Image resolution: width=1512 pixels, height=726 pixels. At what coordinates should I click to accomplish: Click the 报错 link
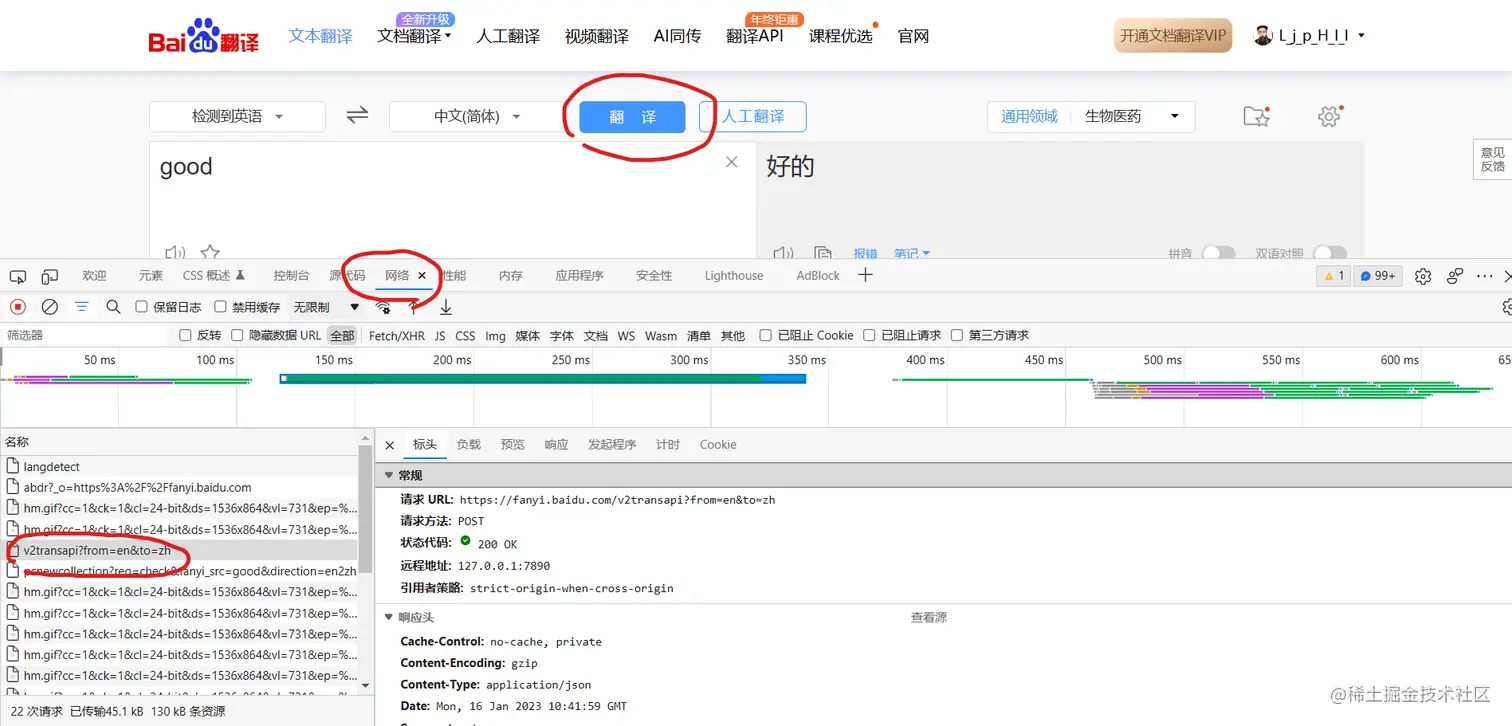pyautogui.click(x=865, y=254)
